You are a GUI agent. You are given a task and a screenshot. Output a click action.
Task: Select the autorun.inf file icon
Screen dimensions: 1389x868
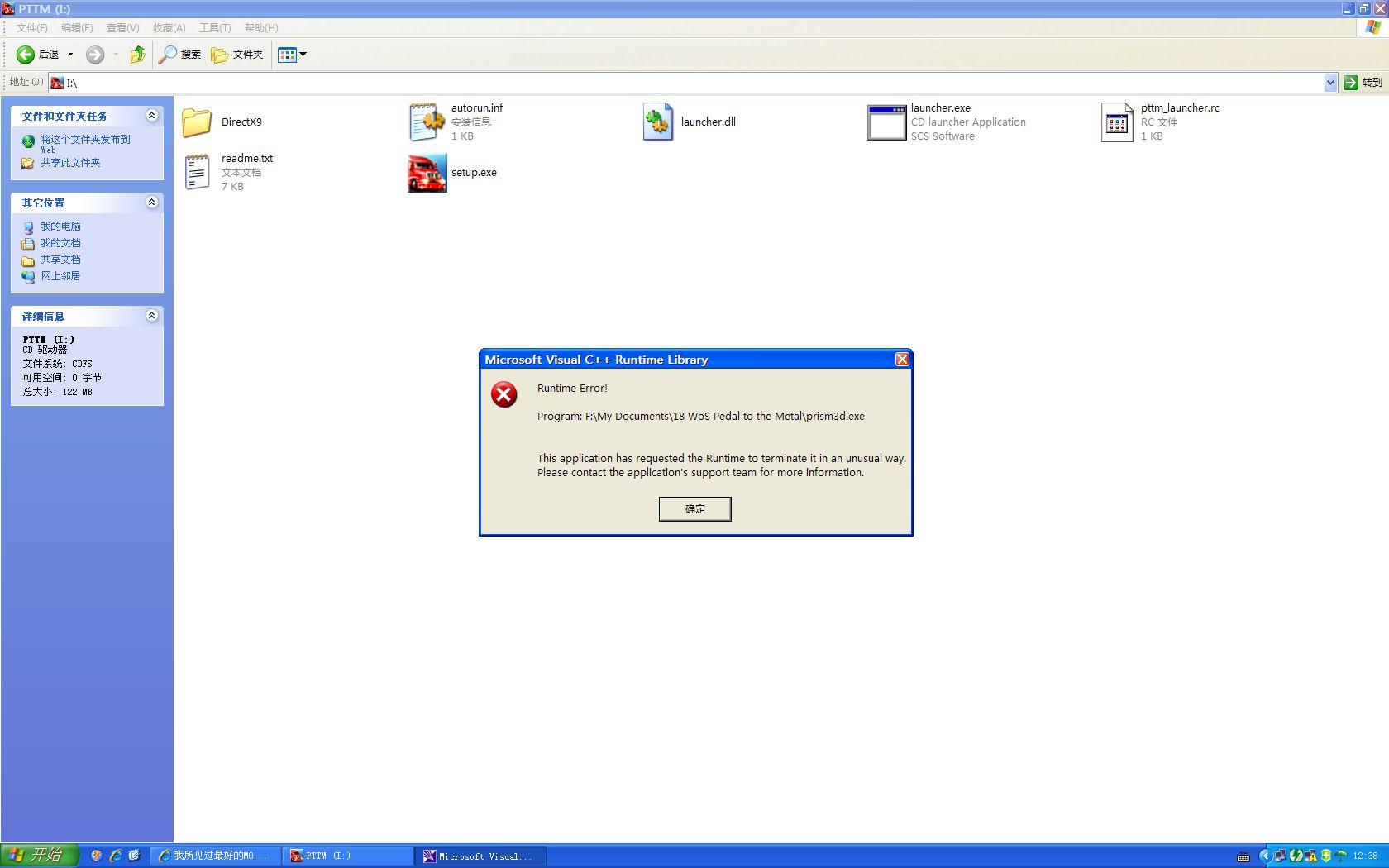point(427,122)
